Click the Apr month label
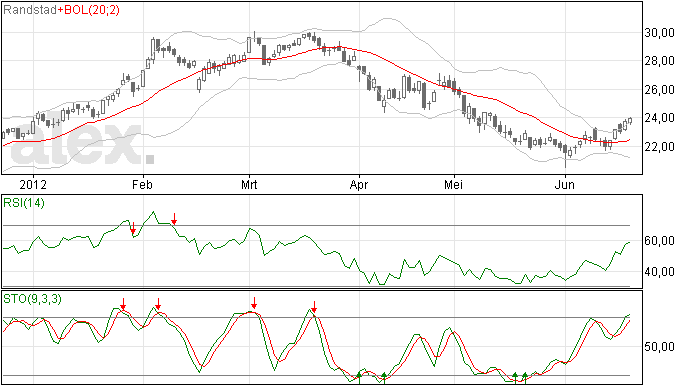This screenshot has width=690, height=387. 359,184
